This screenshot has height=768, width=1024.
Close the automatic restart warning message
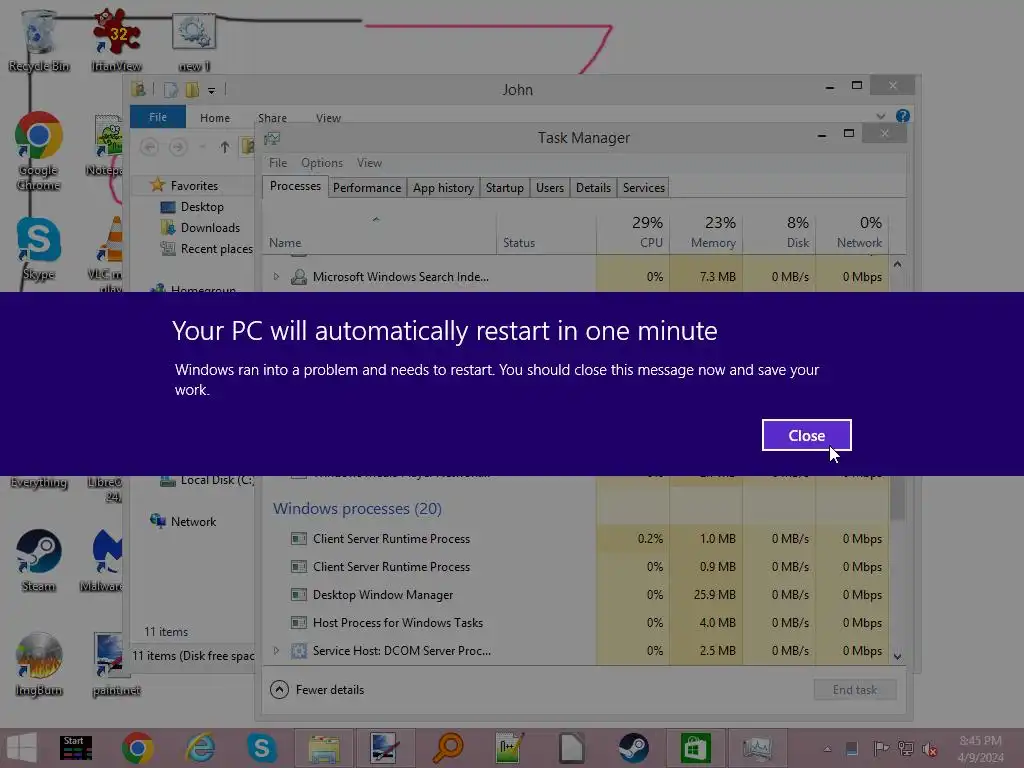[x=806, y=435]
